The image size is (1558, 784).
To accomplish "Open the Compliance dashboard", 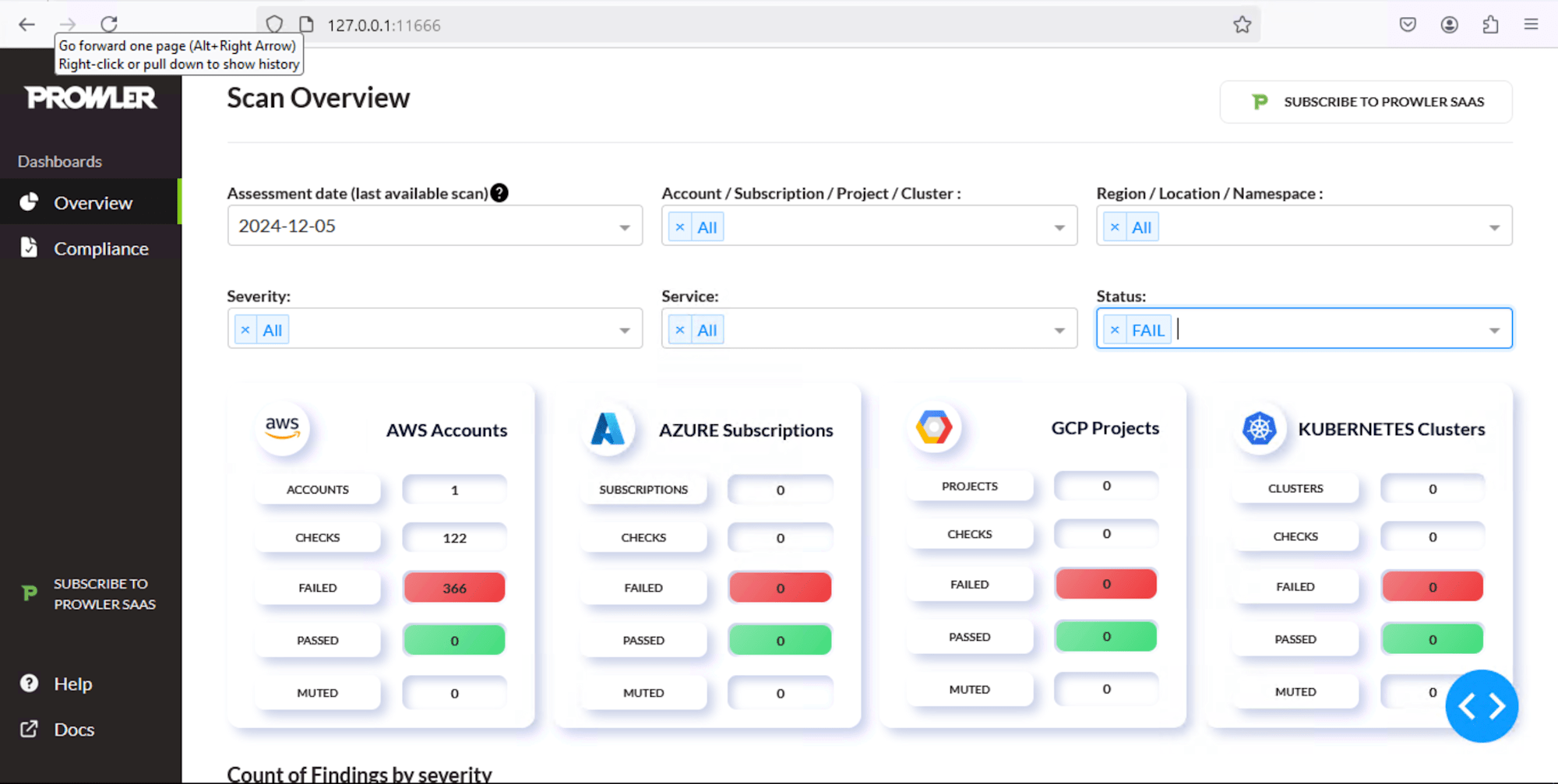I will (x=90, y=248).
